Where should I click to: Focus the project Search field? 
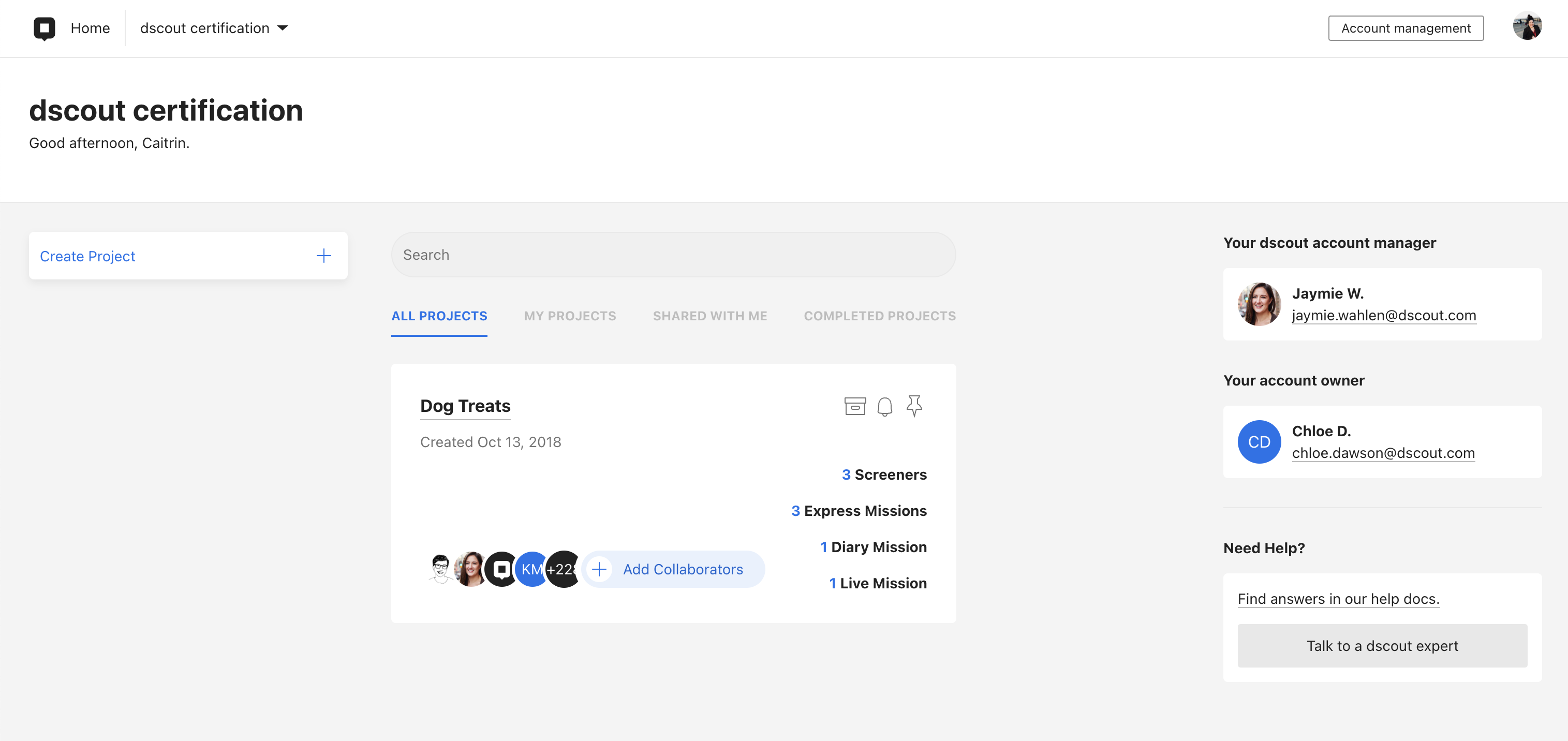point(673,255)
